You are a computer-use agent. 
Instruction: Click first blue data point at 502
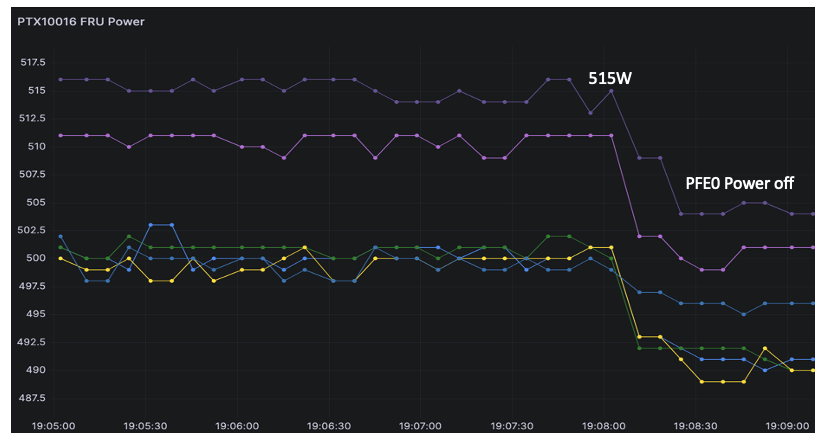(x=61, y=237)
